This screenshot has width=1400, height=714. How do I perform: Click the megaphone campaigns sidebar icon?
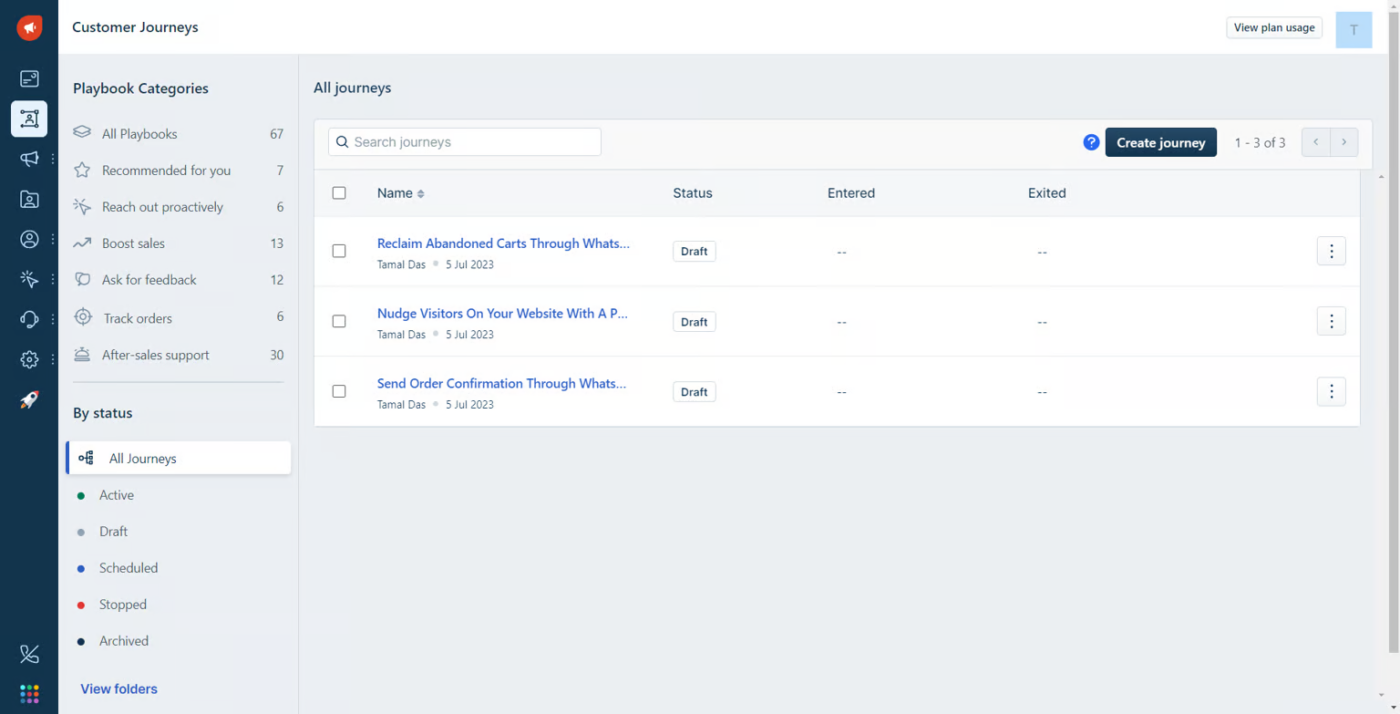29,159
